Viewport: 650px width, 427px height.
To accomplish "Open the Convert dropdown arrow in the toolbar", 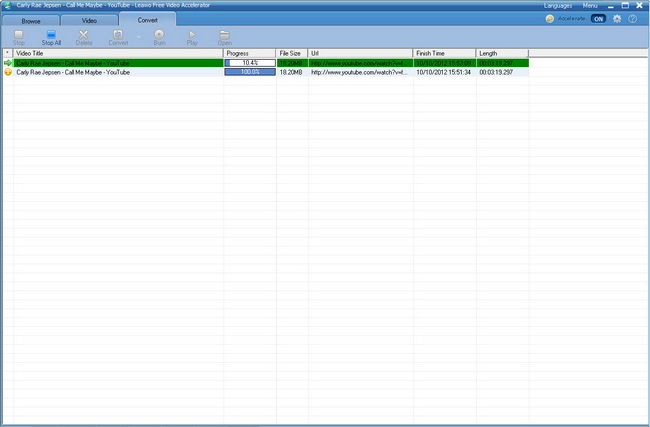I will (x=138, y=36).
